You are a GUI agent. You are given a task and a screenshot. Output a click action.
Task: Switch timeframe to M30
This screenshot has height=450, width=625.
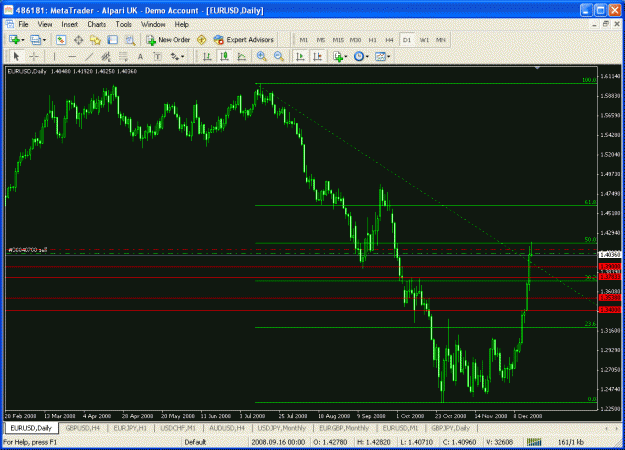(x=355, y=40)
